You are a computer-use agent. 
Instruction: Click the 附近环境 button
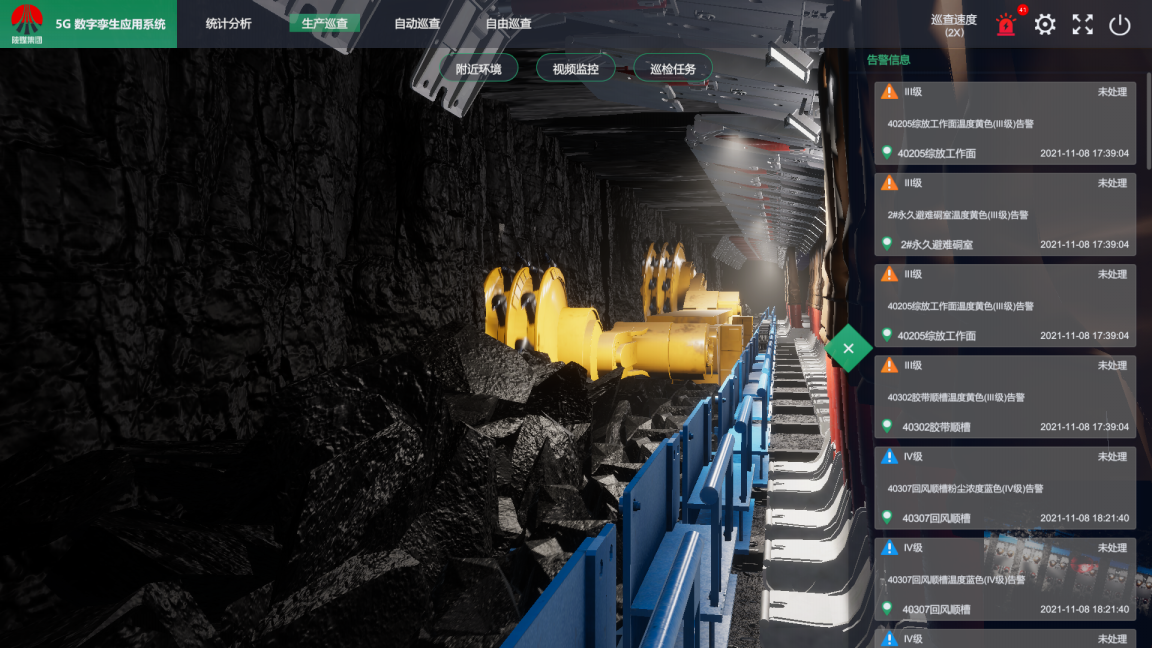478,69
